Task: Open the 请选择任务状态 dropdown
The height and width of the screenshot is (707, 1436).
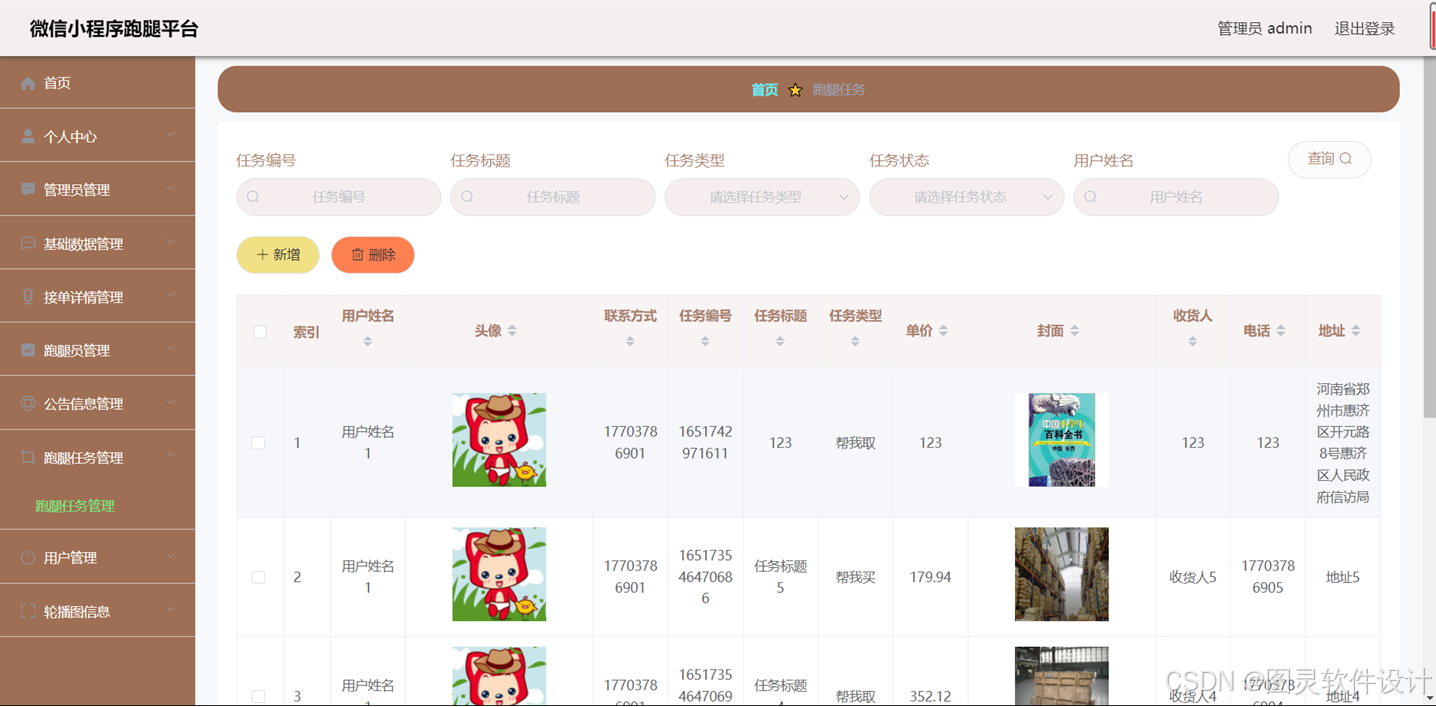Action: click(x=966, y=197)
